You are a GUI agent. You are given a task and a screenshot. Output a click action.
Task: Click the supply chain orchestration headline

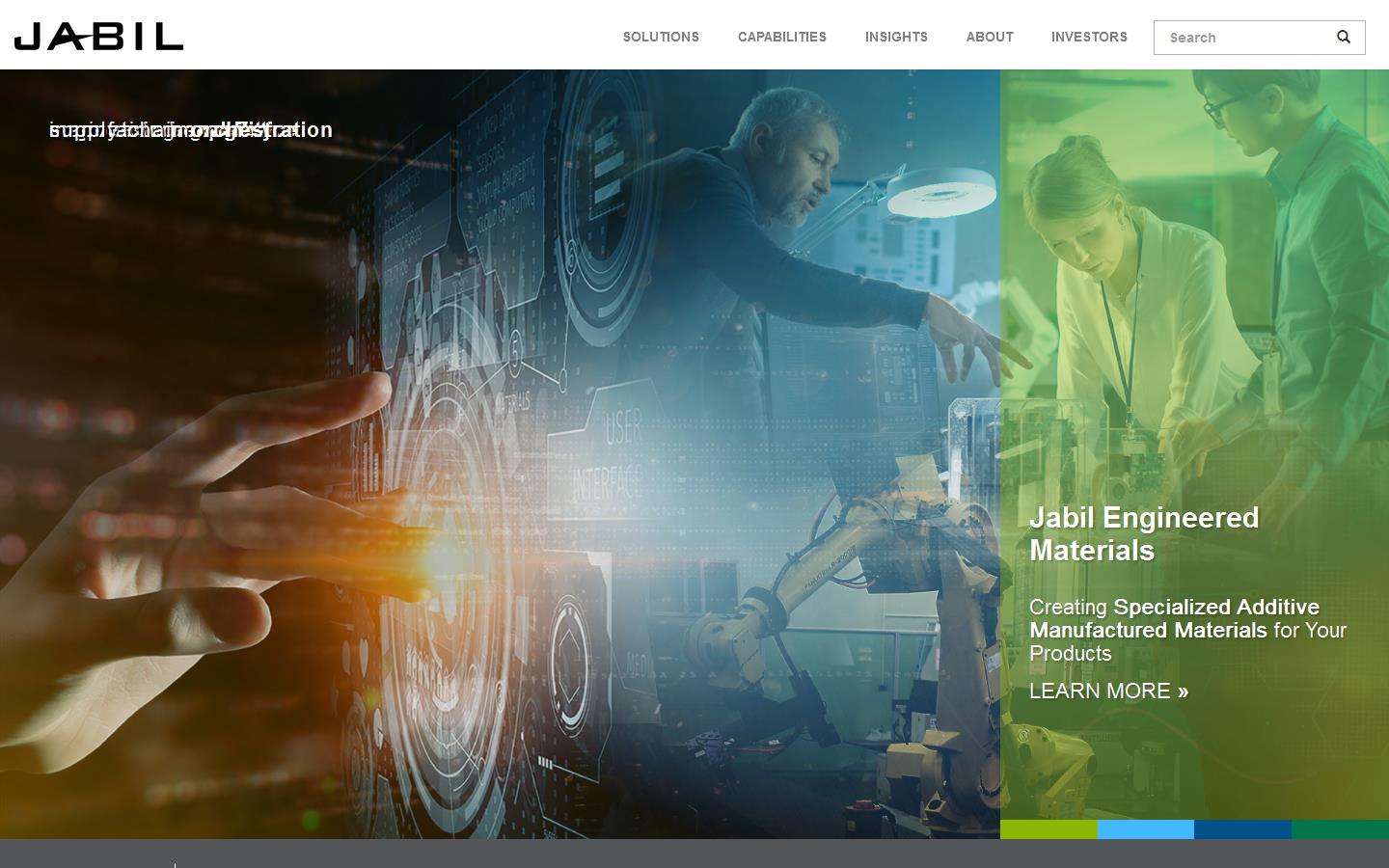tap(190, 129)
